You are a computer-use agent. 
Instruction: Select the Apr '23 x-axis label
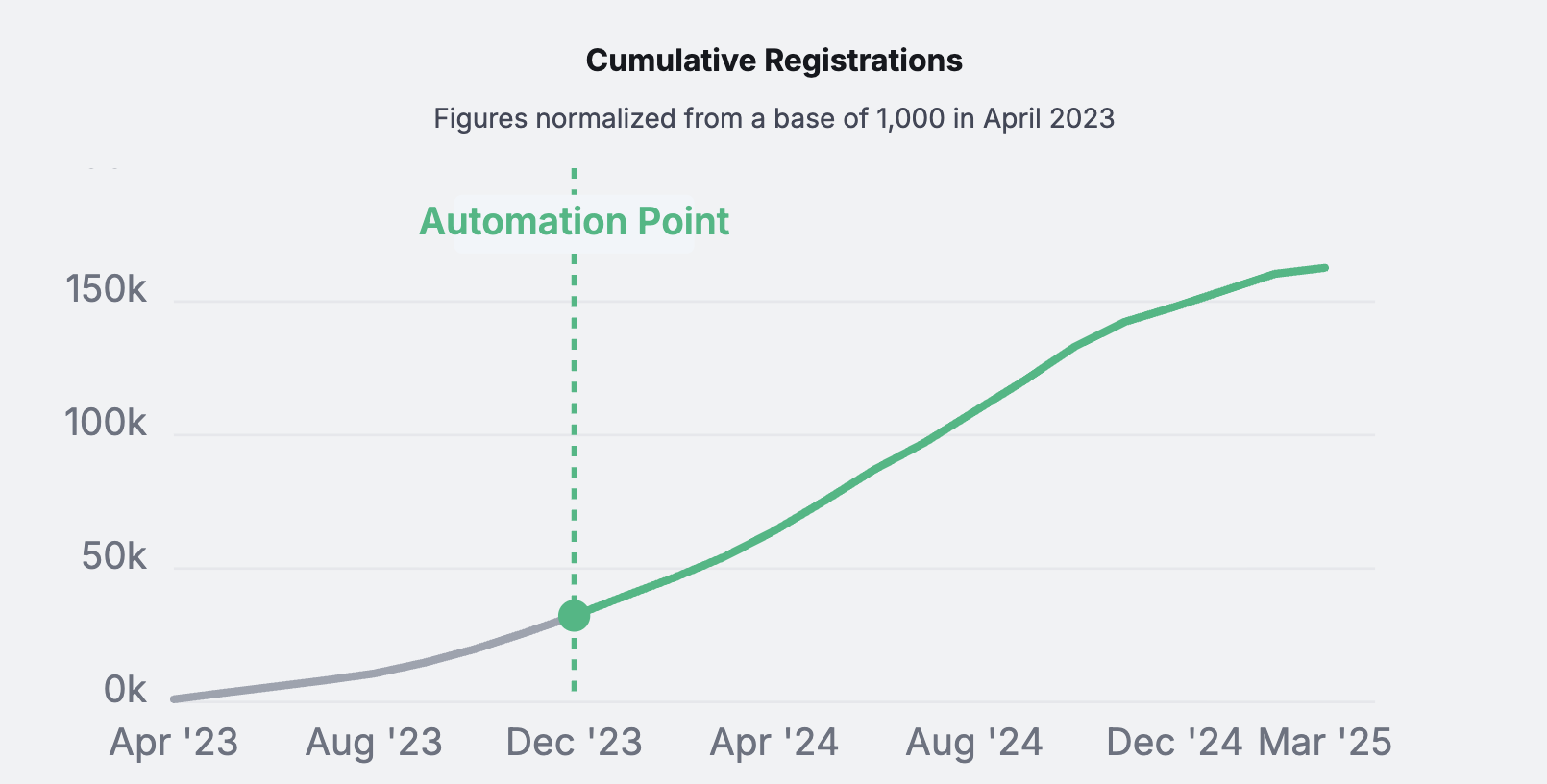[174, 743]
